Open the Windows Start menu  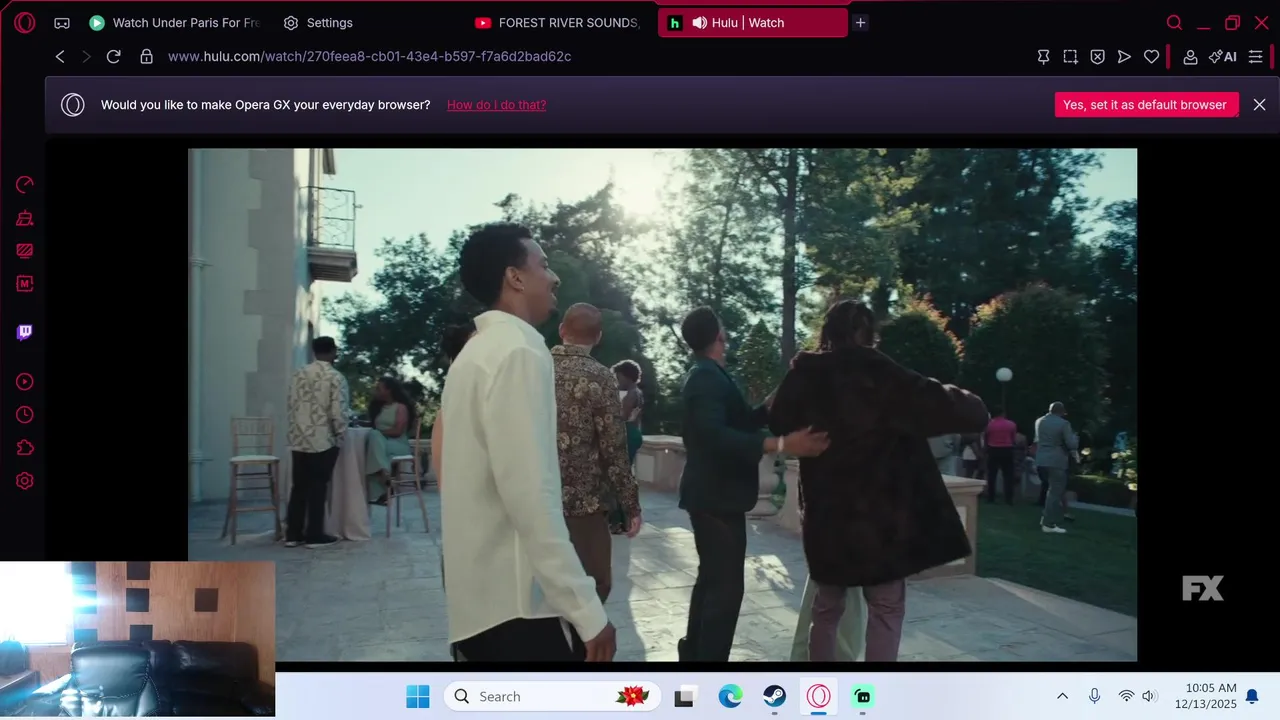(x=418, y=696)
